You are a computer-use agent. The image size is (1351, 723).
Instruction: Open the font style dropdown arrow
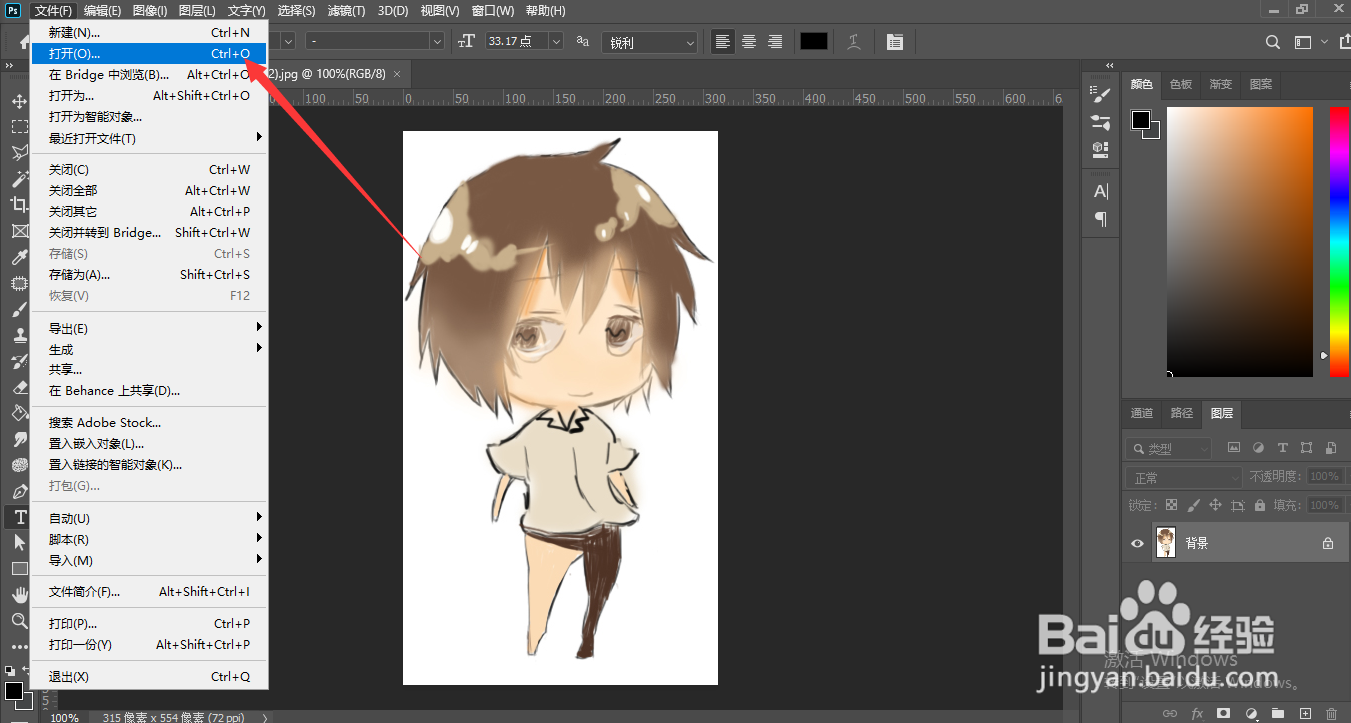tap(436, 42)
